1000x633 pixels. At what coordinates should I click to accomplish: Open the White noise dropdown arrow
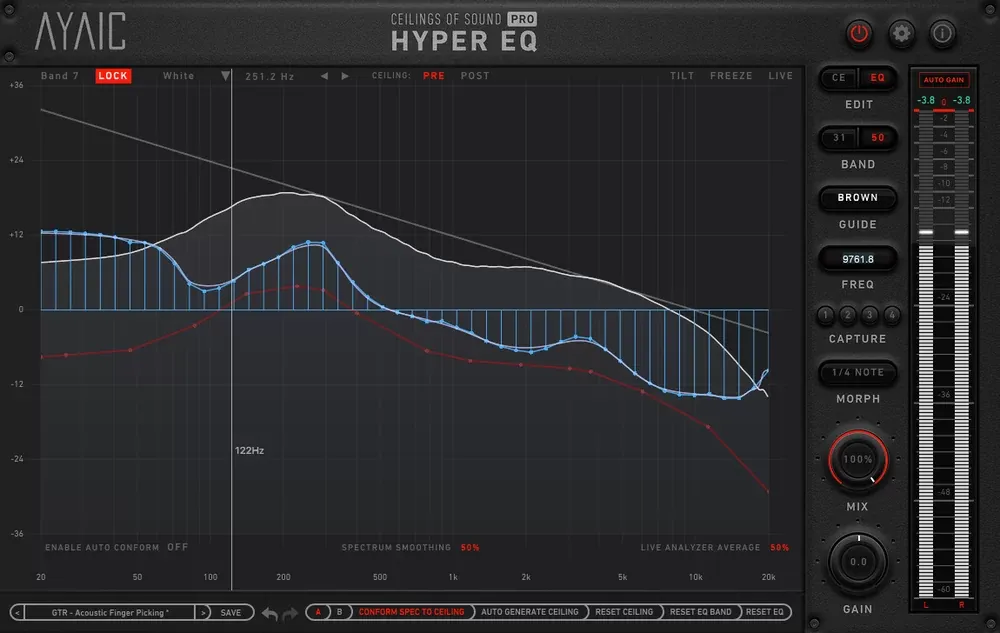(225, 76)
